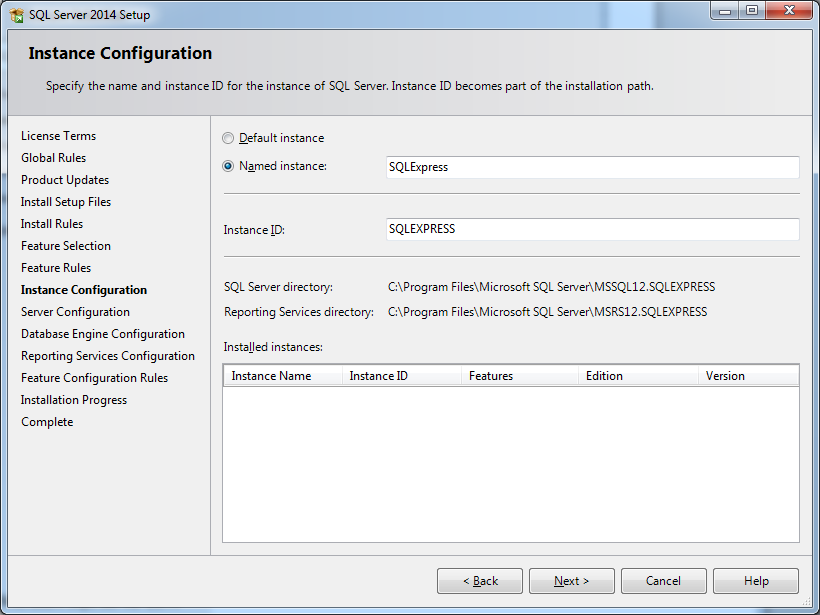Image resolution: width=820 pixels, height=615 pixels.
Task: Select Instance Configuration step in sidebar
Action: tap(84, 290)
